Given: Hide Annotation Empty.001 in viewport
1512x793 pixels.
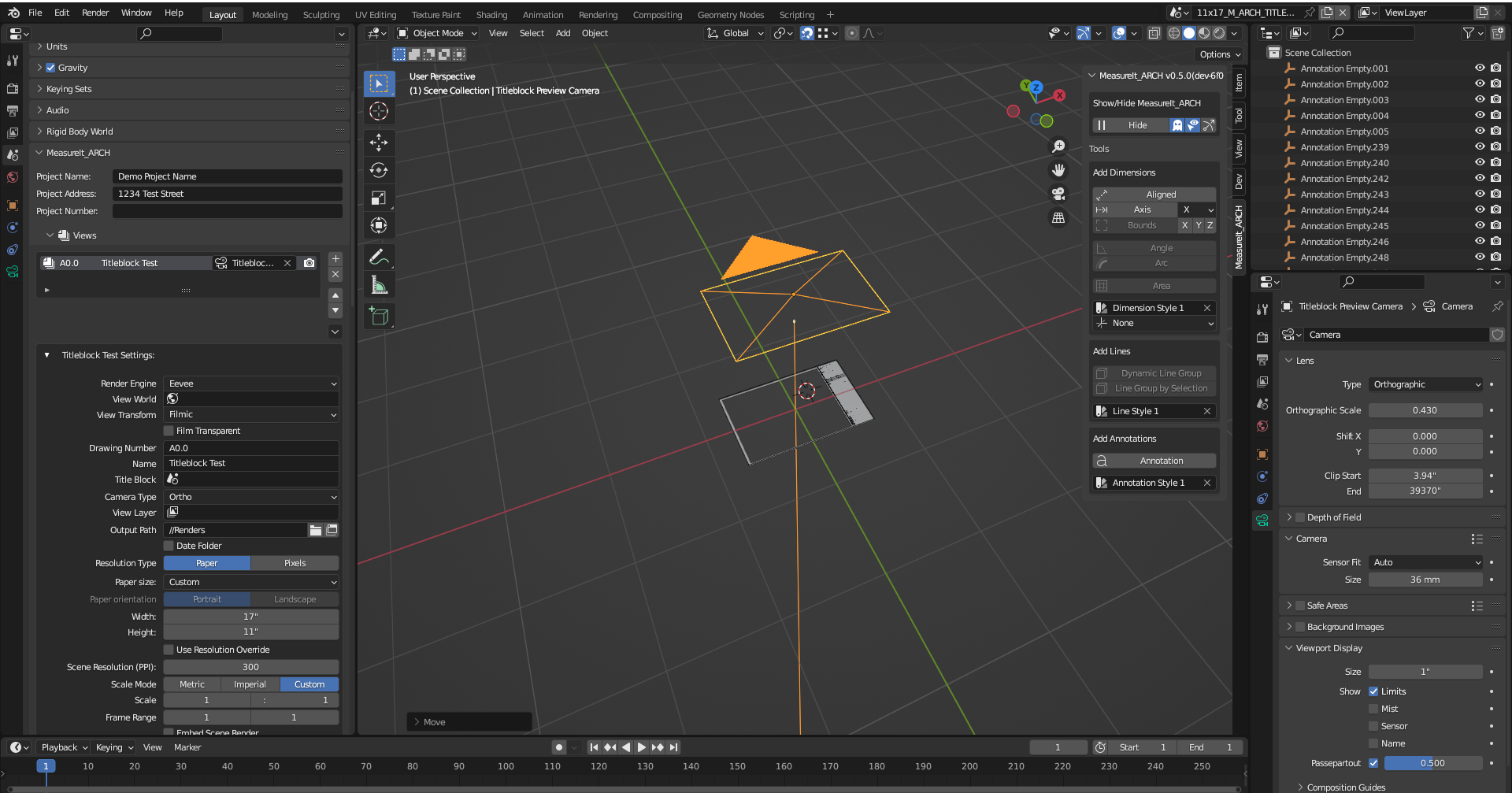Looking at the screenshot, I should [1480, 69].
